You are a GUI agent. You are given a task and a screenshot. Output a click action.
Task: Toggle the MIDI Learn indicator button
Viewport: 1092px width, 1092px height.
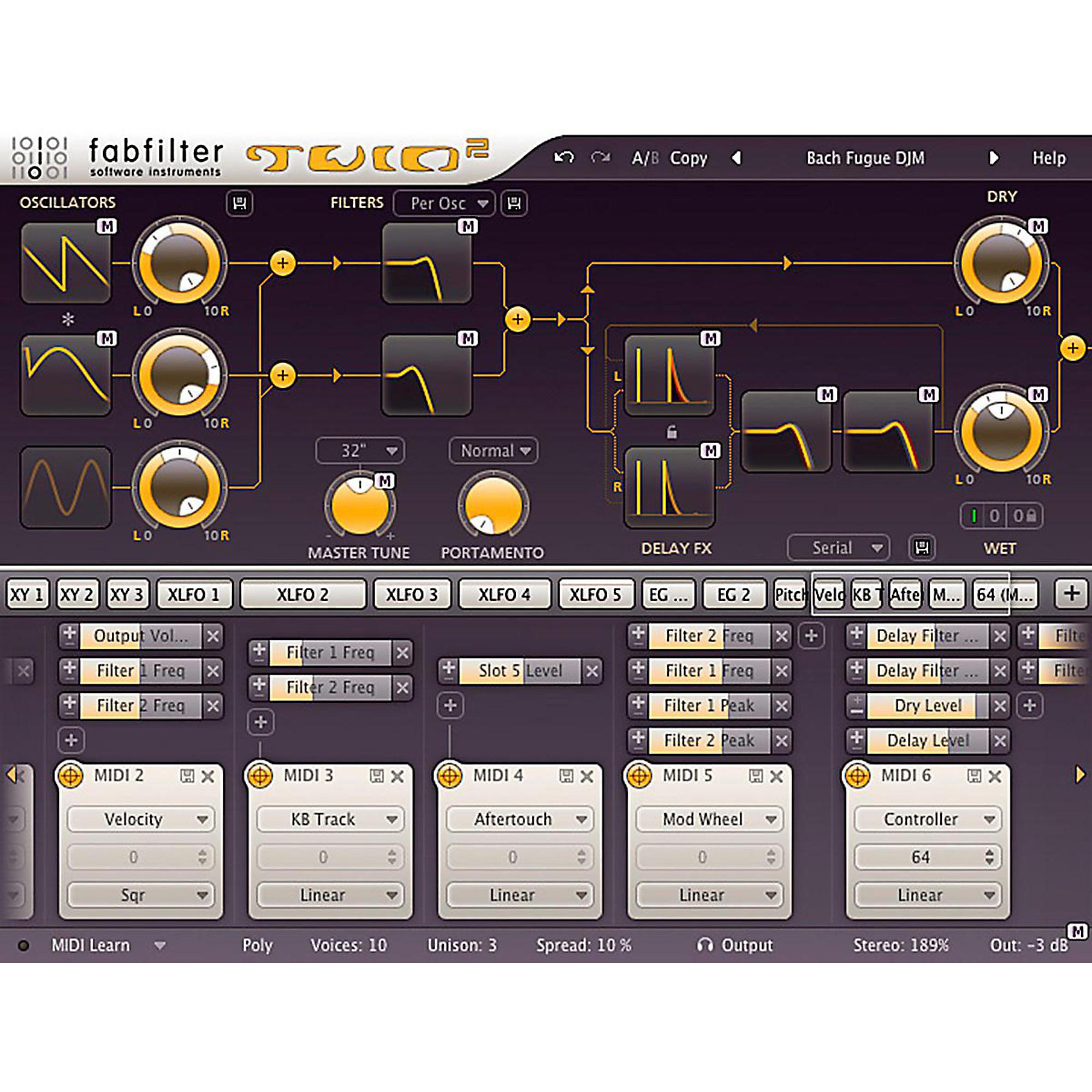tap(23, 946)
